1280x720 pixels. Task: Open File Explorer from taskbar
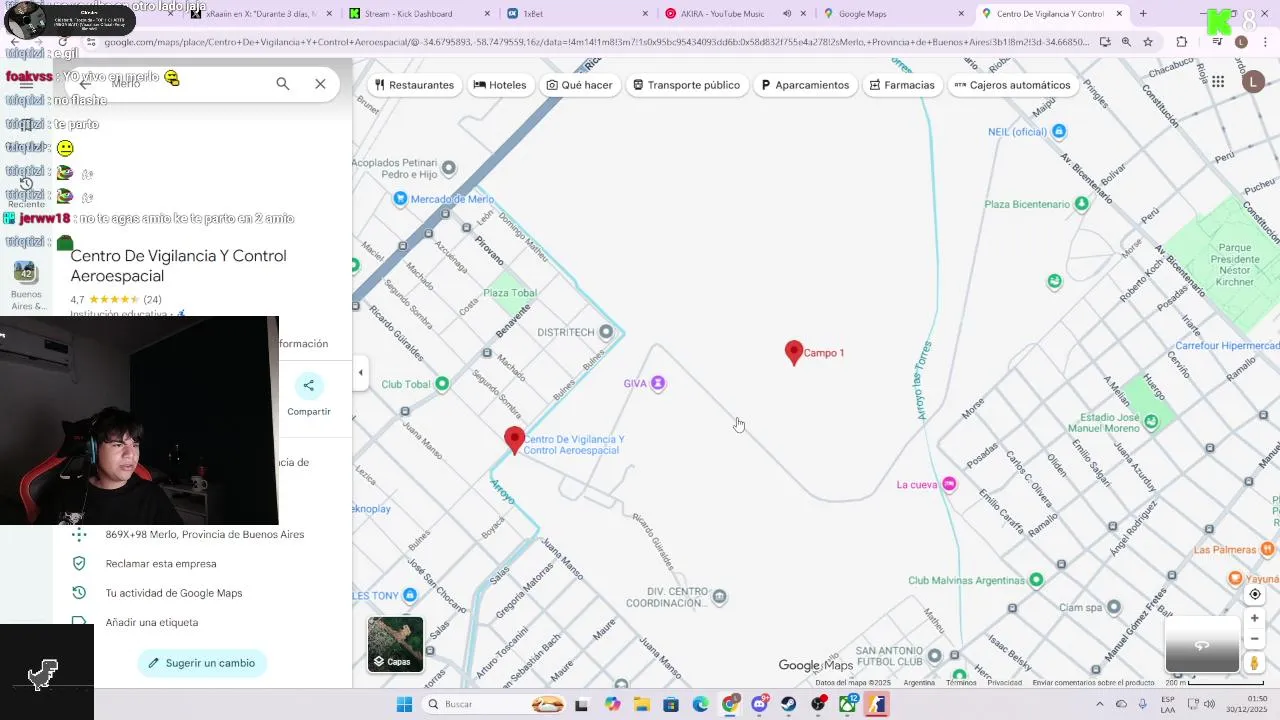click(x=640, y=704)
